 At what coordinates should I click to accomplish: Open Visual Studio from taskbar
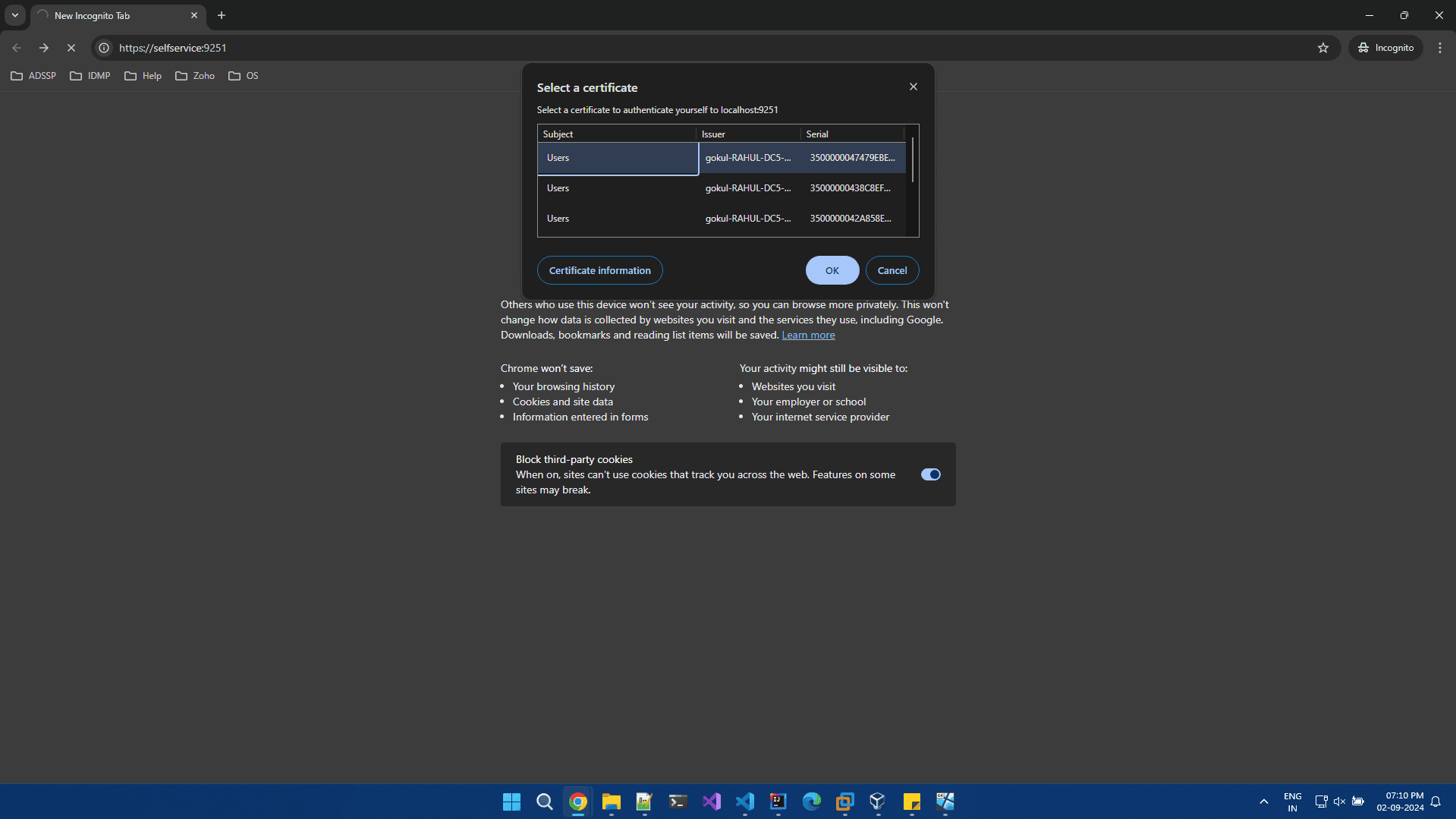712,802
